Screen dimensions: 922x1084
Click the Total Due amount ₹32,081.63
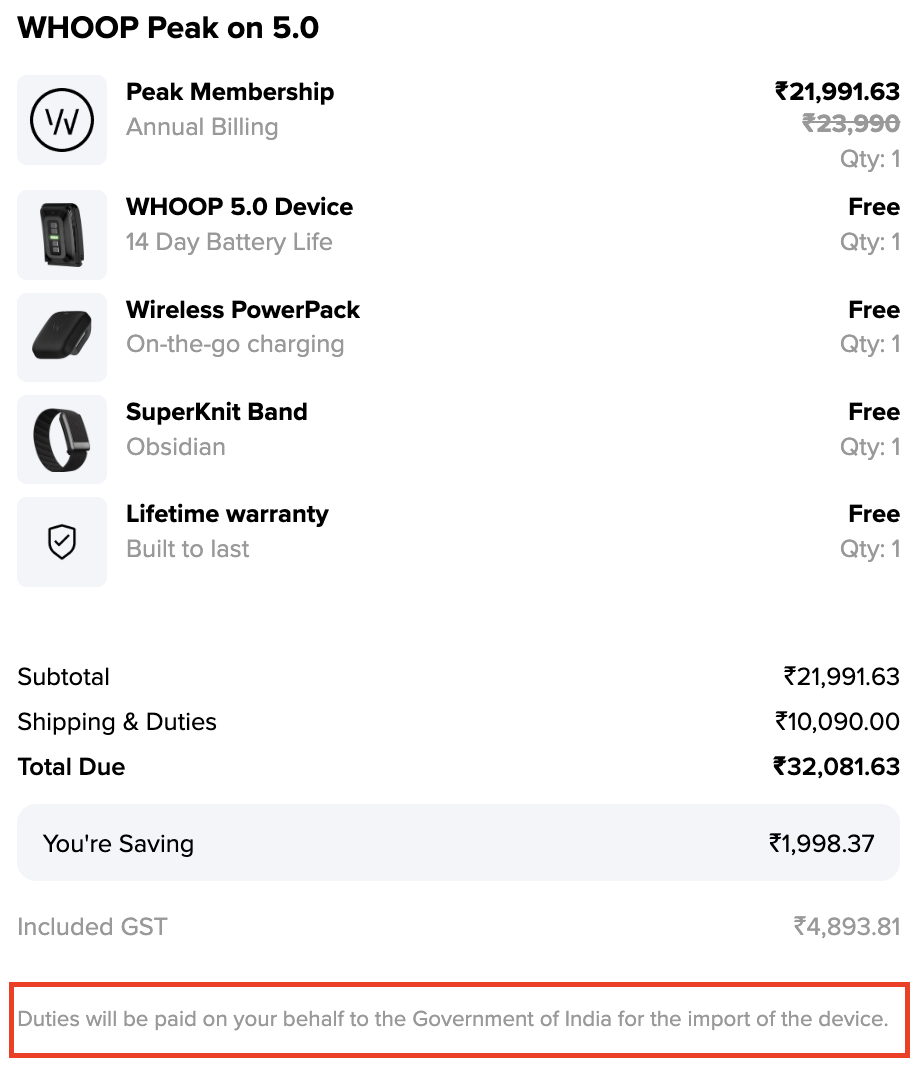pos(836,767)
